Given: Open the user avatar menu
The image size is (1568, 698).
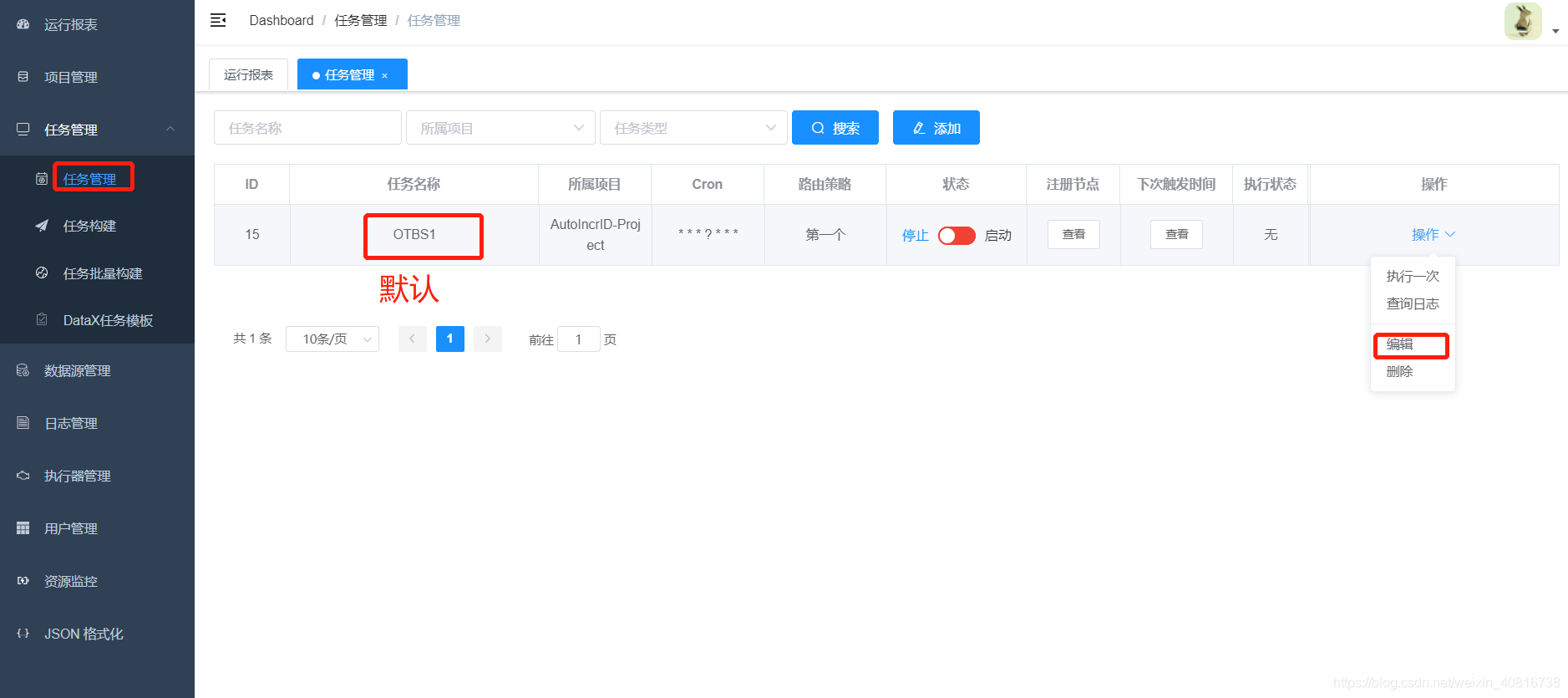Looking at the screenshot, I should [x=1523, y=21].
